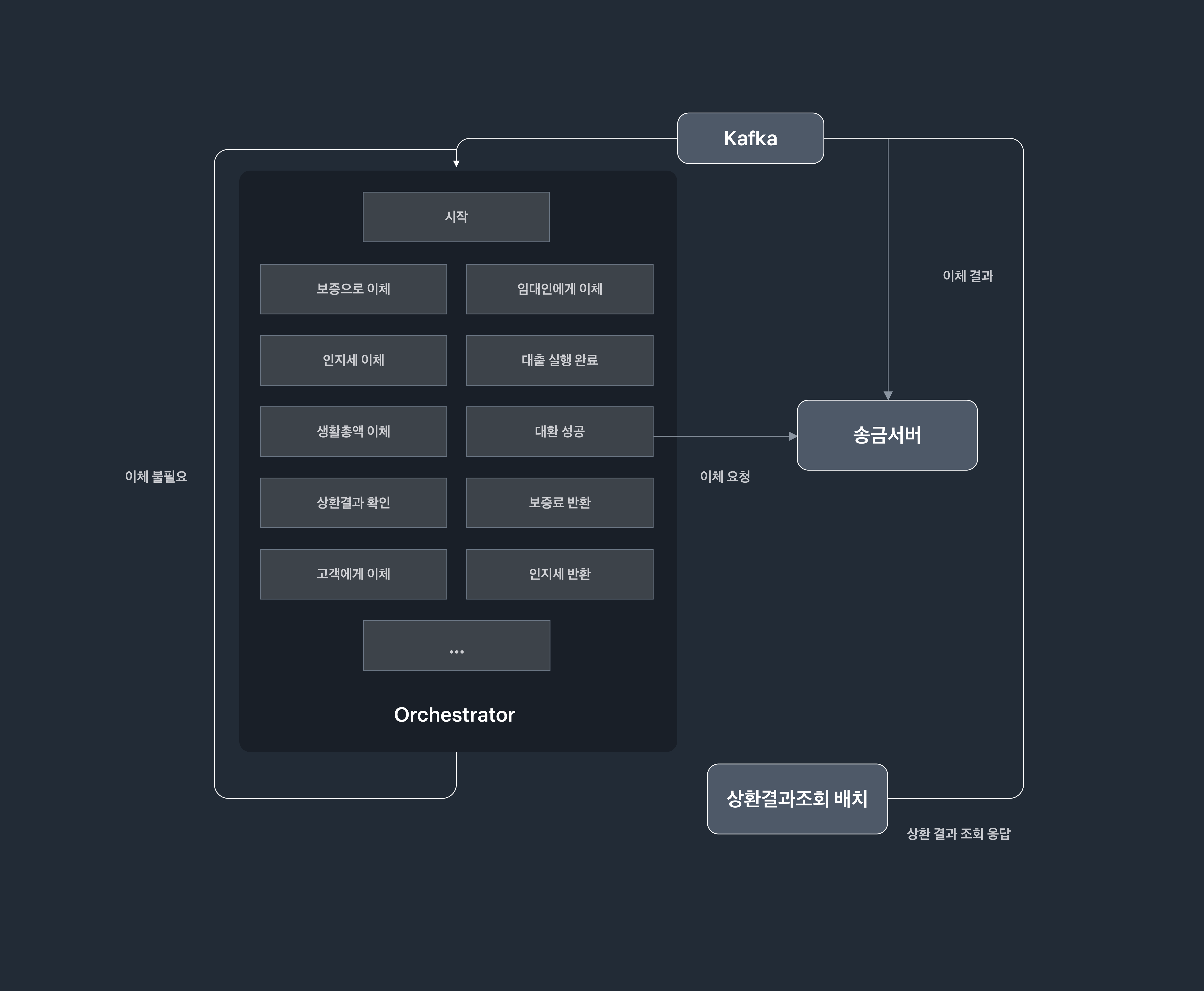Click the 생활총액 이체 step

(x=353, y=432)
